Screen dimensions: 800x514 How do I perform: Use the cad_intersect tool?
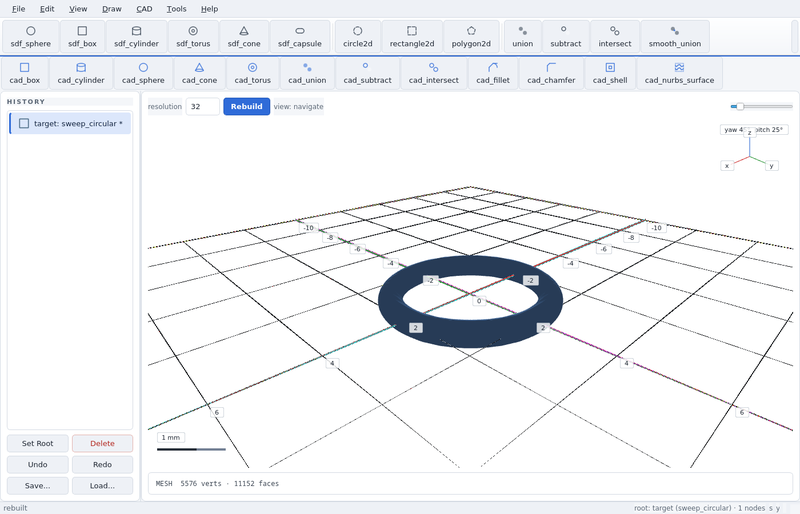(433, 74)
